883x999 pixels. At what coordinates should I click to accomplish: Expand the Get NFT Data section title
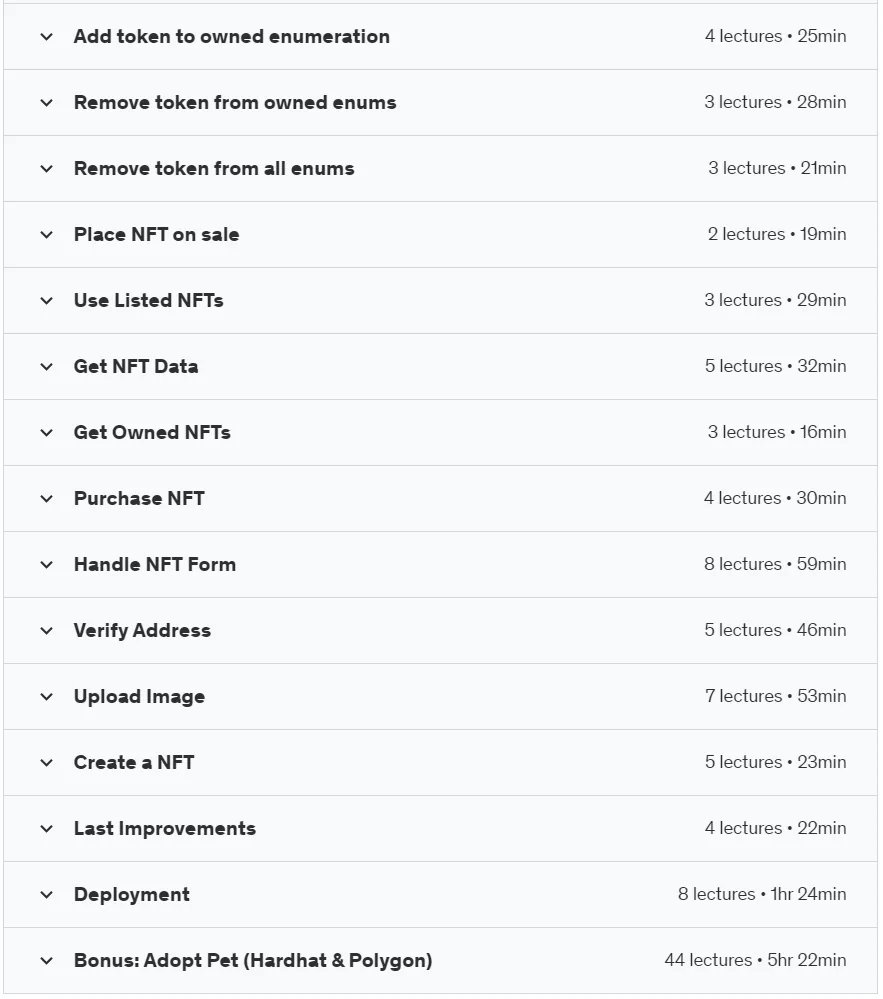pyautogui.click(x=136, y=366)
